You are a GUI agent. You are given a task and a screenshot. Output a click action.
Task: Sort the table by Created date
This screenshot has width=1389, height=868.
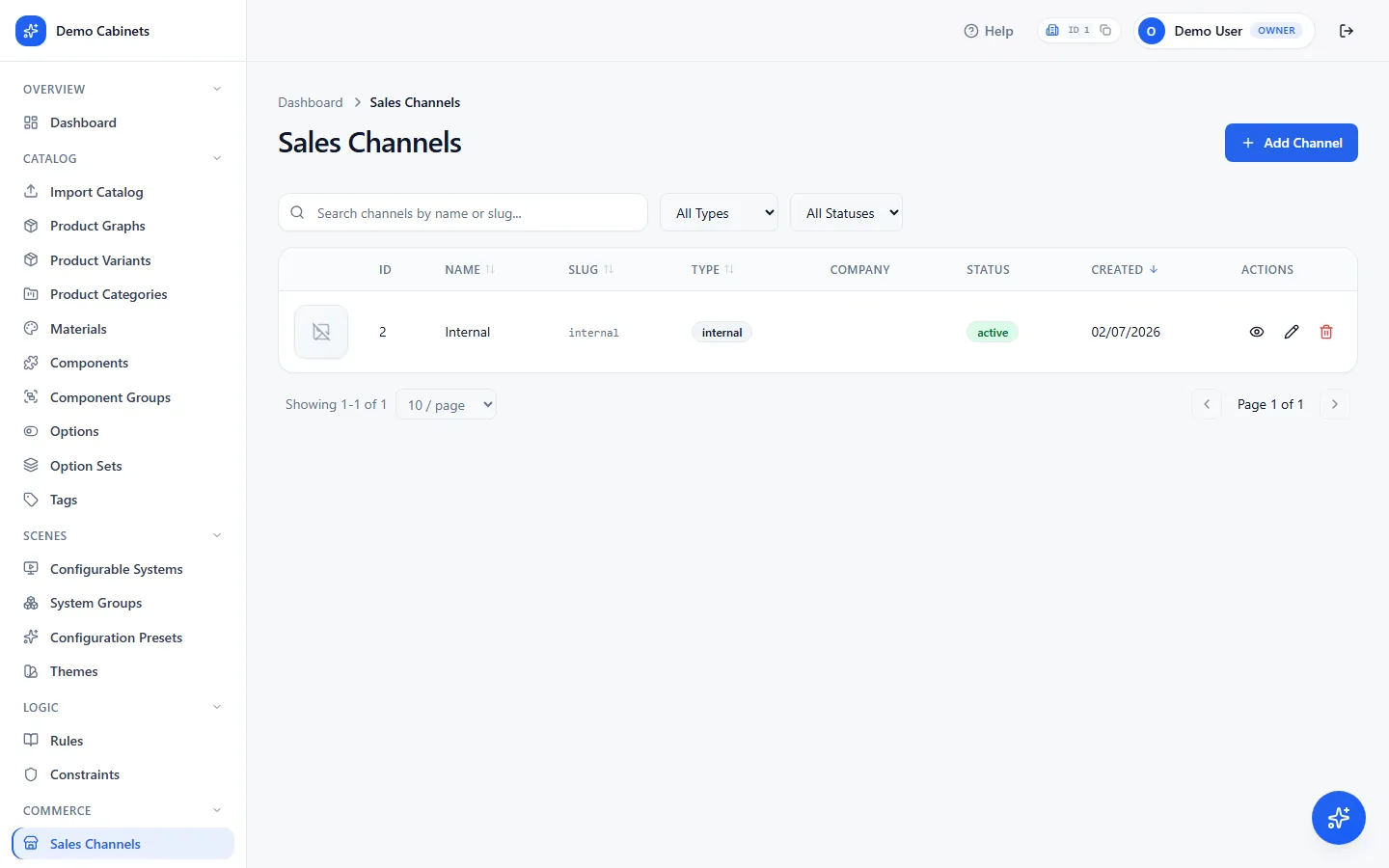(x=1125, y=270)
